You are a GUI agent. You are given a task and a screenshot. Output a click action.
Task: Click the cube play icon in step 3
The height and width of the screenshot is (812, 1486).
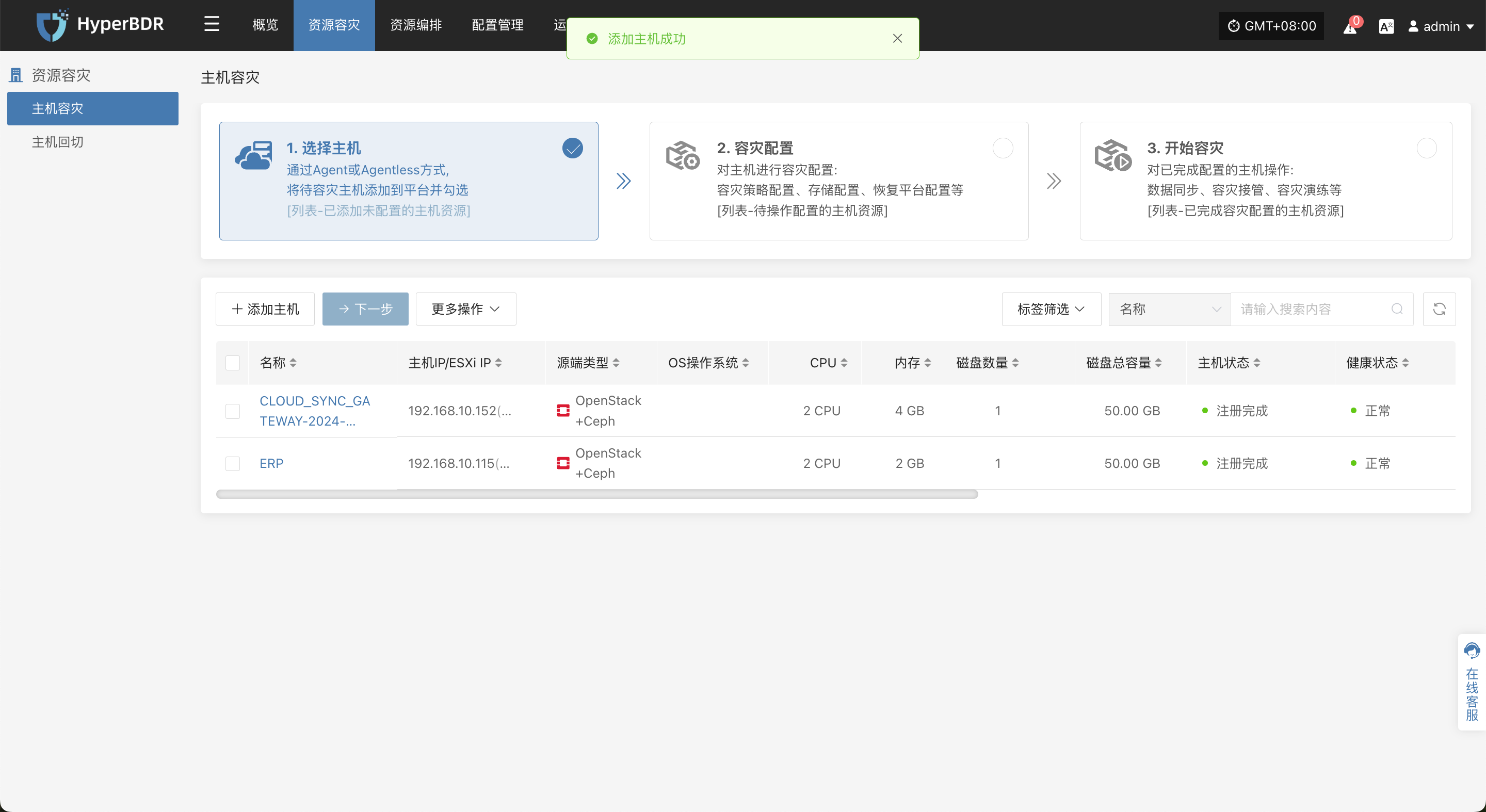[x=1113, y=155]
